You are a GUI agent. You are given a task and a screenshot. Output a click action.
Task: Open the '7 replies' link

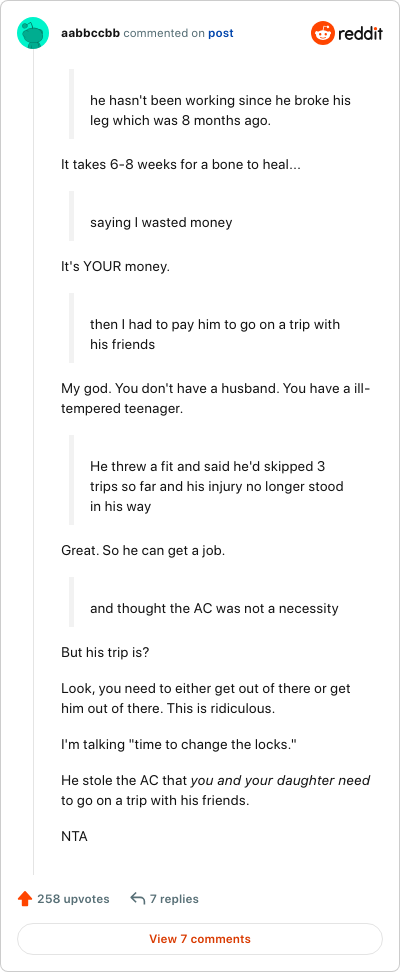click(174, 898)
